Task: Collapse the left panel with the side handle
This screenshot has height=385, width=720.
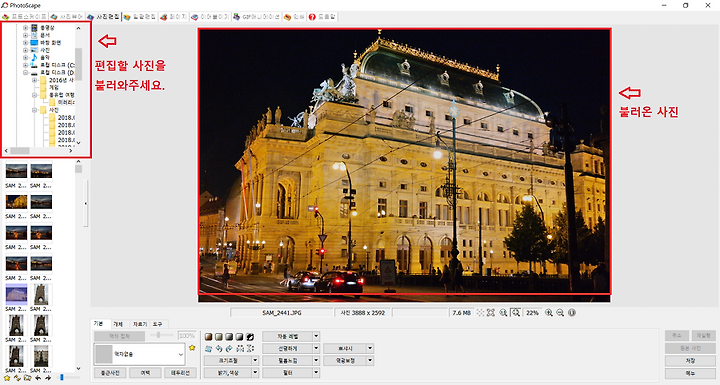Action: point(86,203)
